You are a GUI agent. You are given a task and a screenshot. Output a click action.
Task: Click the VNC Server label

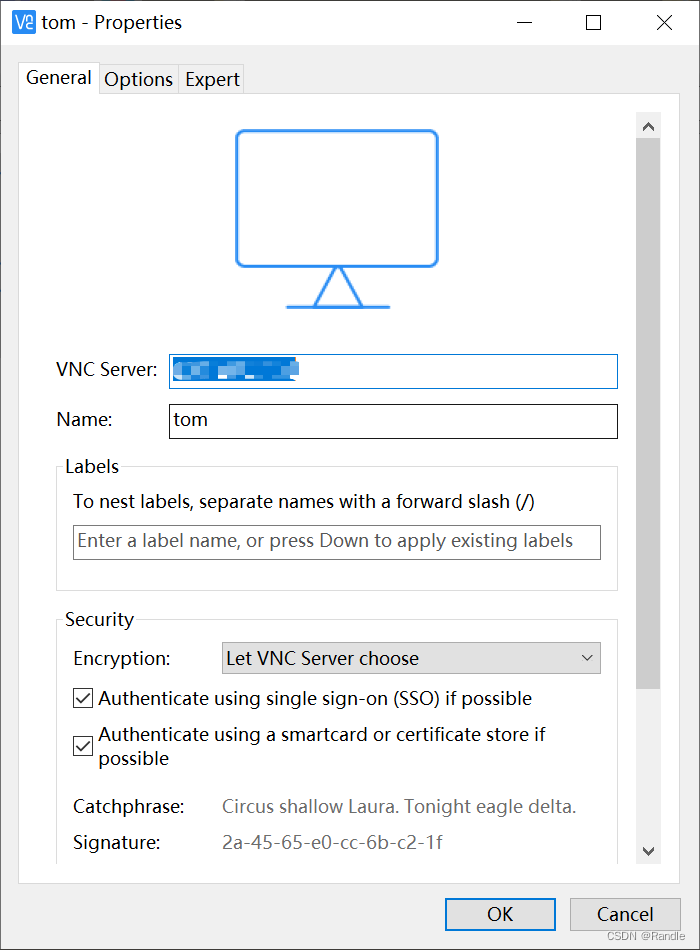click(107, 370)
